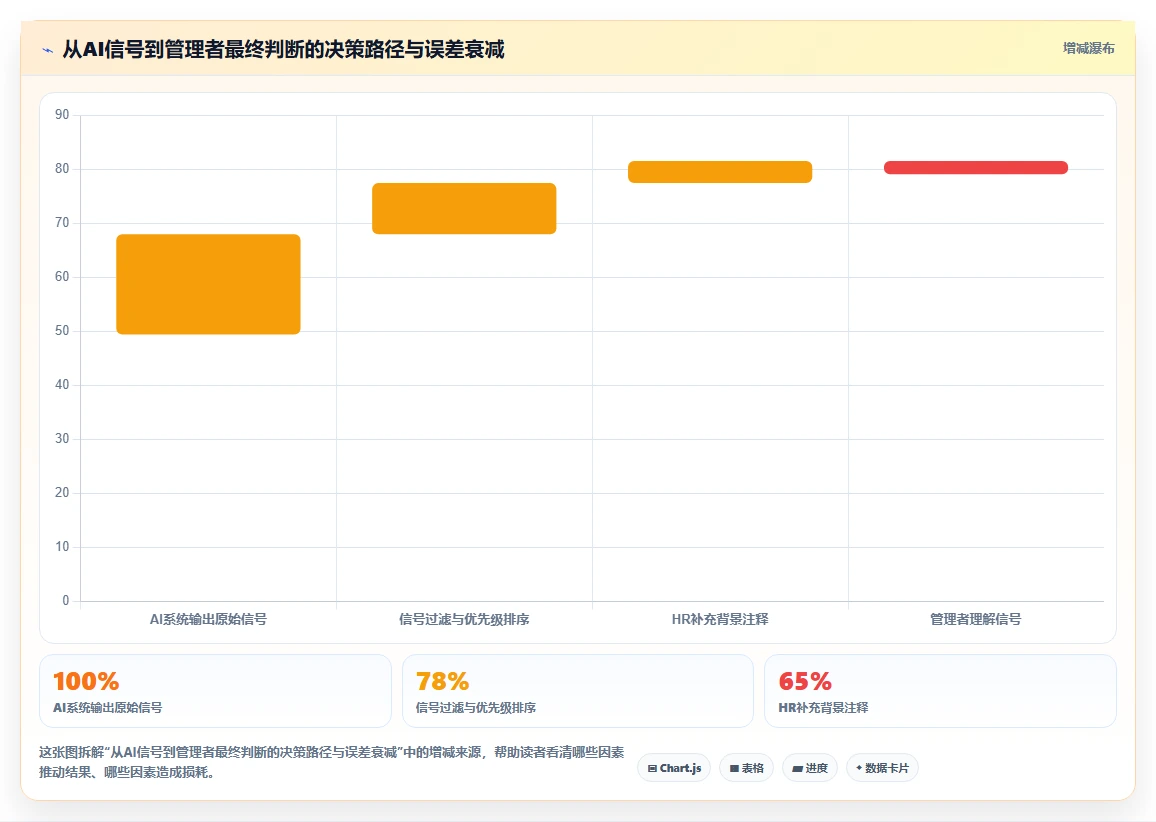Click the AI系统输出原始信号 orange waterfall bar
Viewport: 1156px width, 822px height.
[x=208, y=285]
